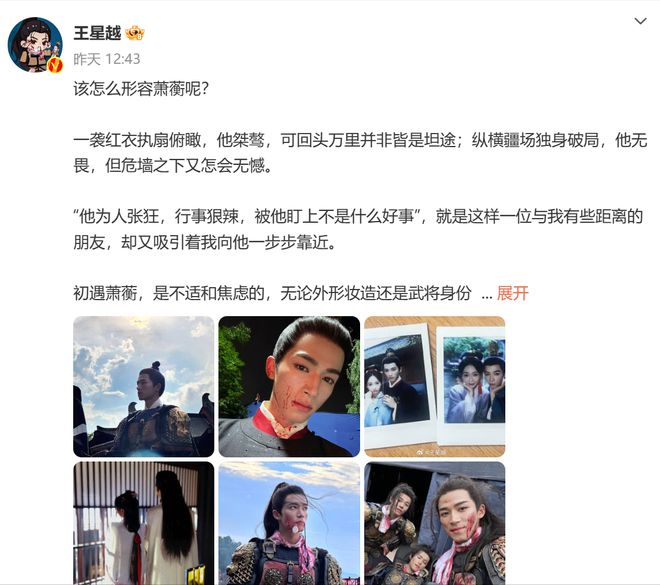Screen dimensions: 660x585
Task: Click the right polaroid in third photo
Action: click(471, 385)
